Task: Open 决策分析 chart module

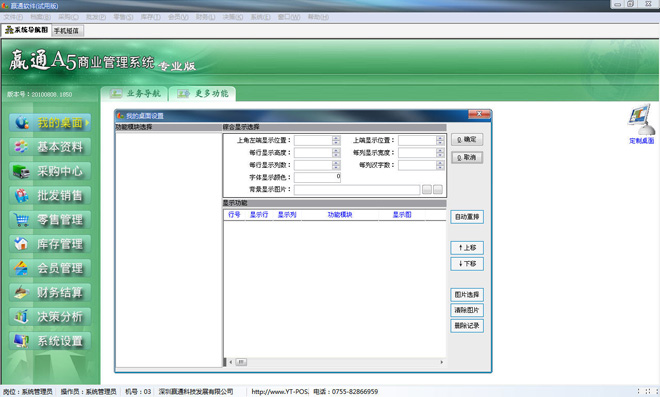Action: (50, 317)
